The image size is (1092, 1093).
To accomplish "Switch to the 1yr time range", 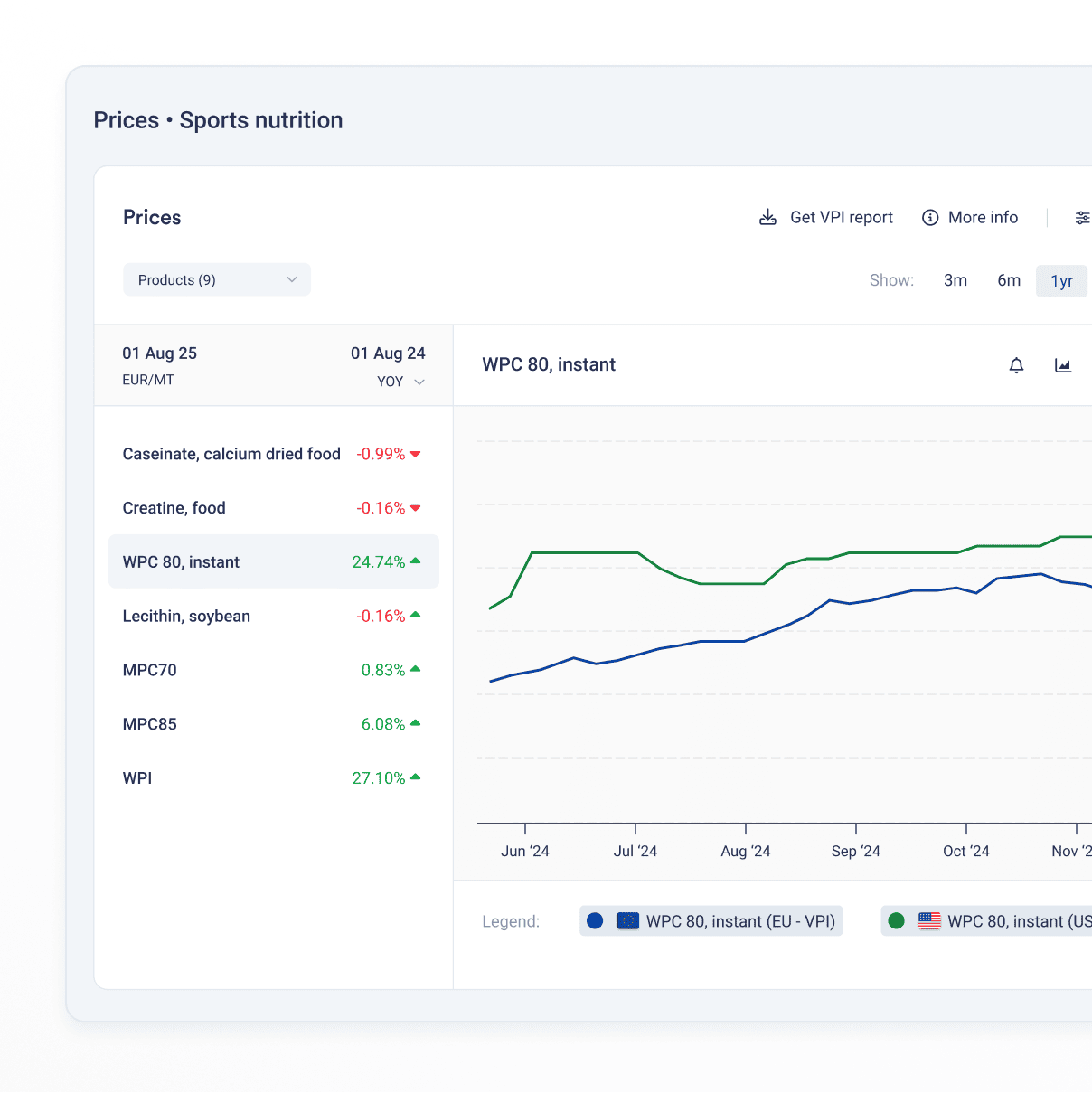I will pyautogui.click(x=1061, y=281).
